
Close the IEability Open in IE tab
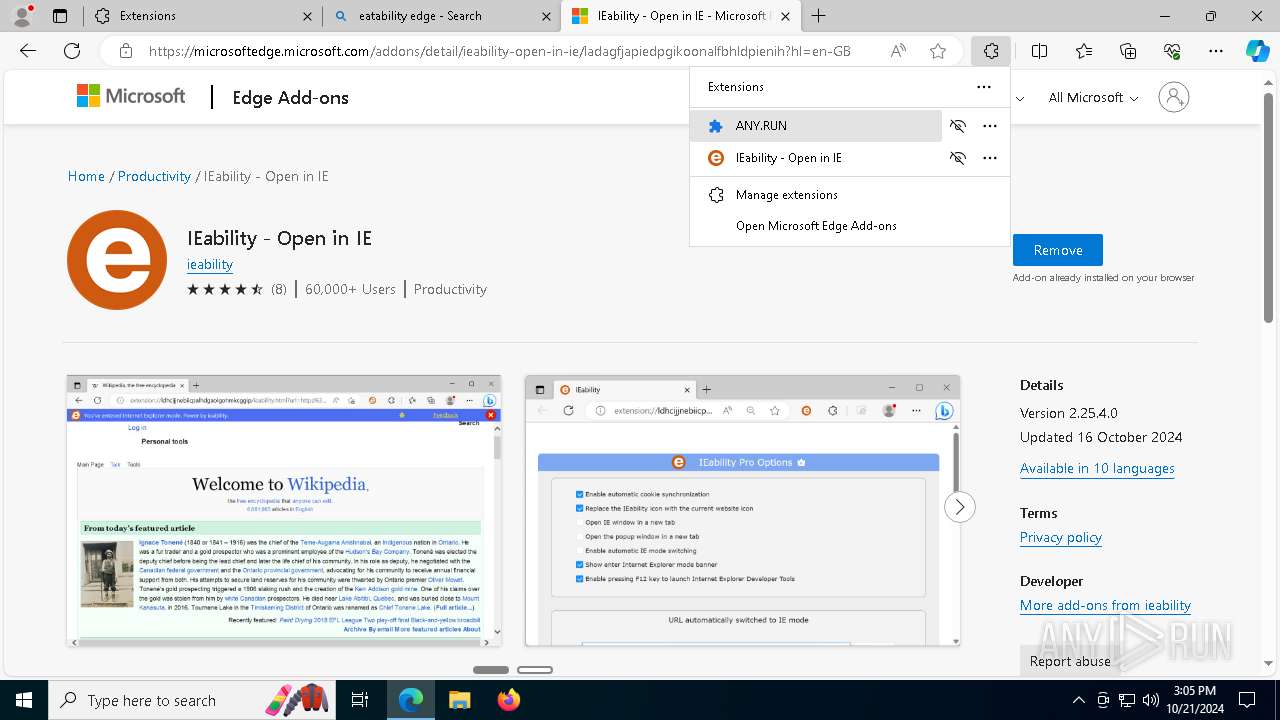coord(785,16)
